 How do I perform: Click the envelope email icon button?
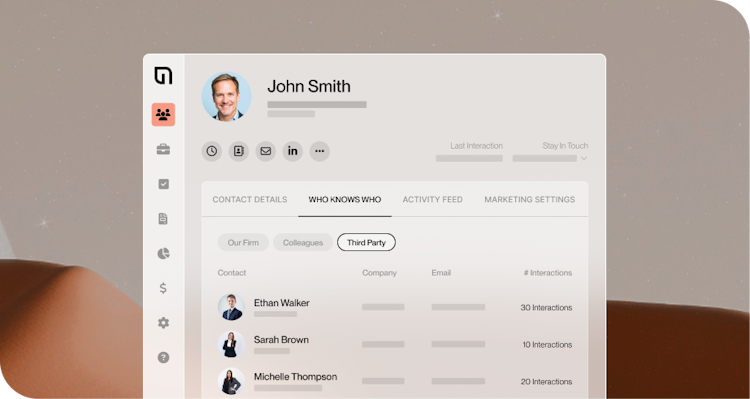[265, 151]
